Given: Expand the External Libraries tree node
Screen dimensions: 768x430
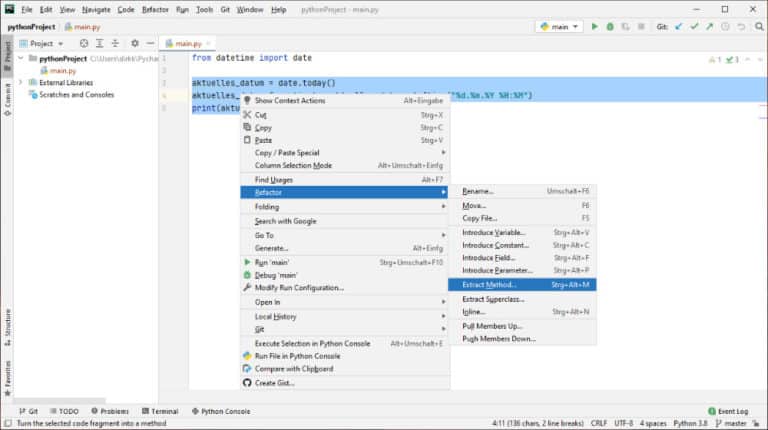Looking at the screenshot, I should pos(20,83).
